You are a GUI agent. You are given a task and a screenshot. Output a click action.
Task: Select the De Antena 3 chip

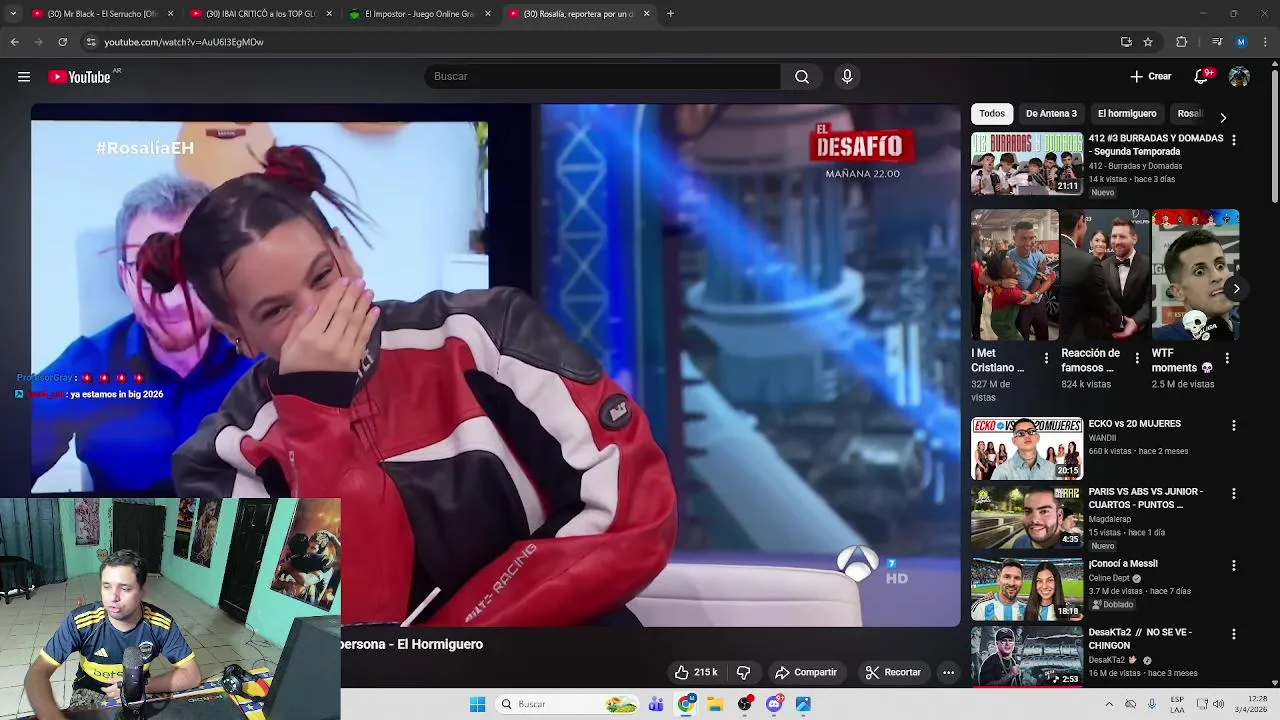coord(1051,114)
